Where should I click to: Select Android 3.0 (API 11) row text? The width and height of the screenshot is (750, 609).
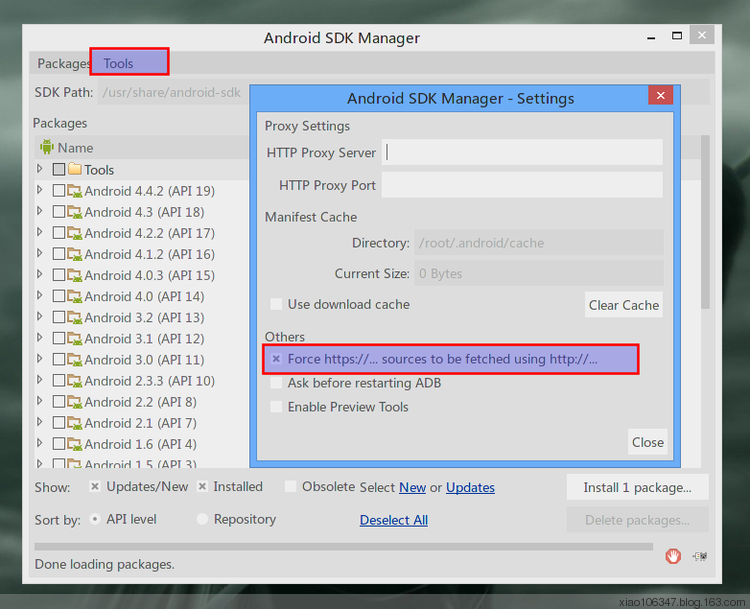tap(144, 360)
